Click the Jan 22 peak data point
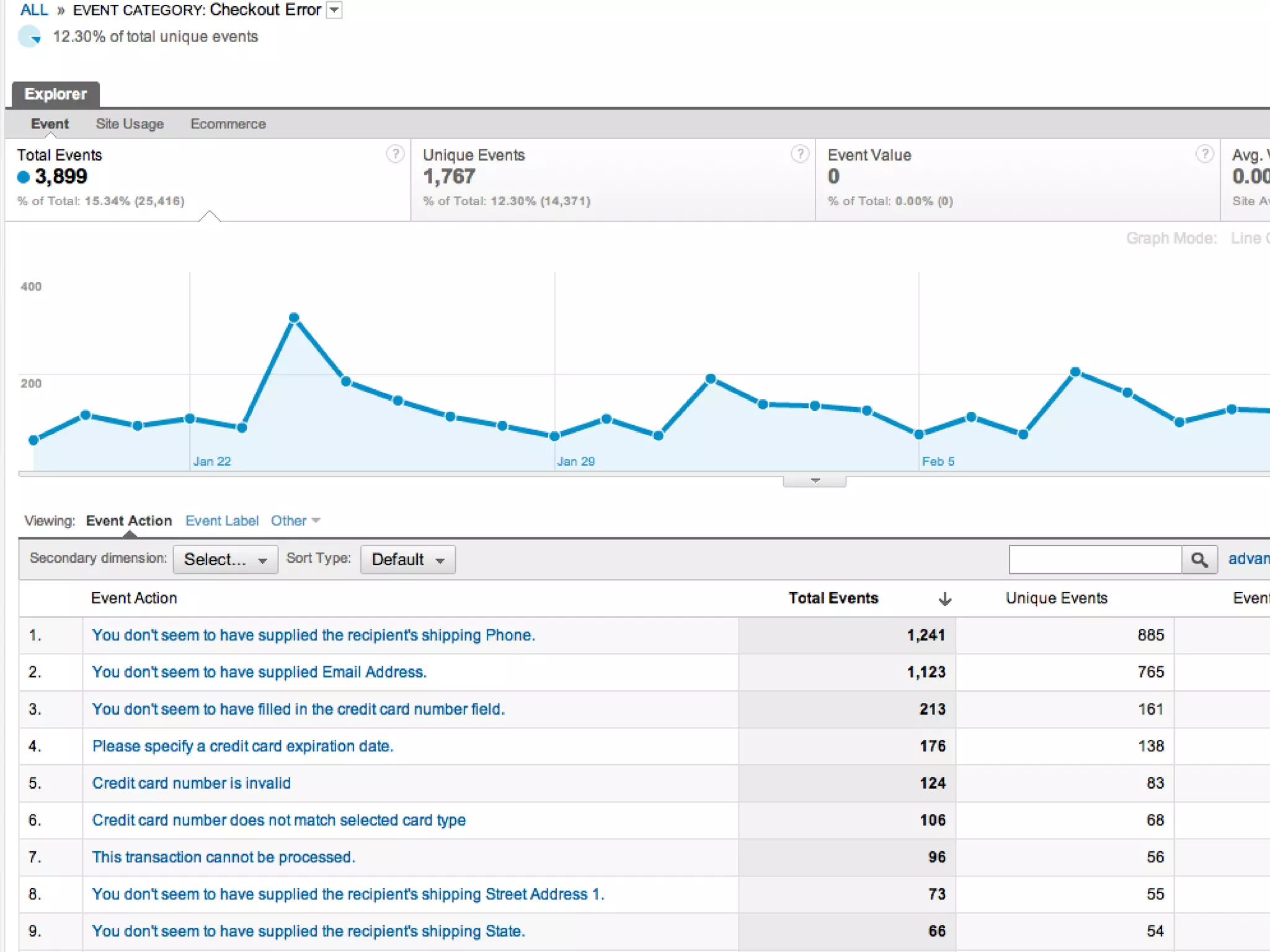Screen dimensions: 1270x952 point(295,318)
